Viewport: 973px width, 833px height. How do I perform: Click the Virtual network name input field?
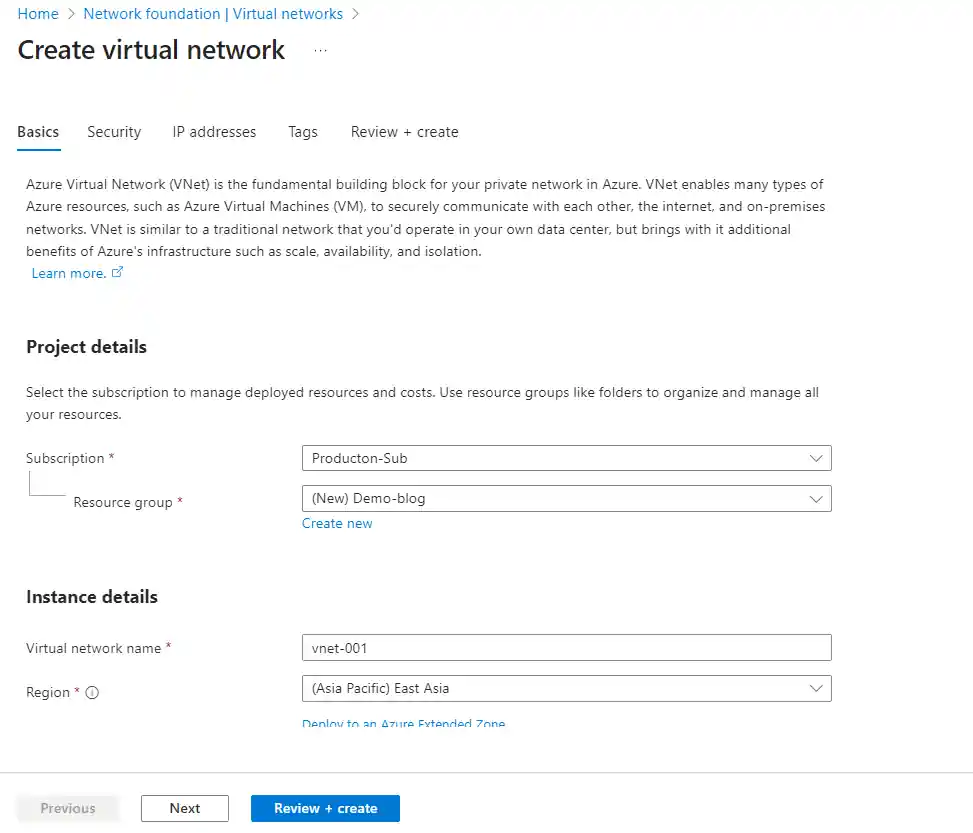click(566, 648)
